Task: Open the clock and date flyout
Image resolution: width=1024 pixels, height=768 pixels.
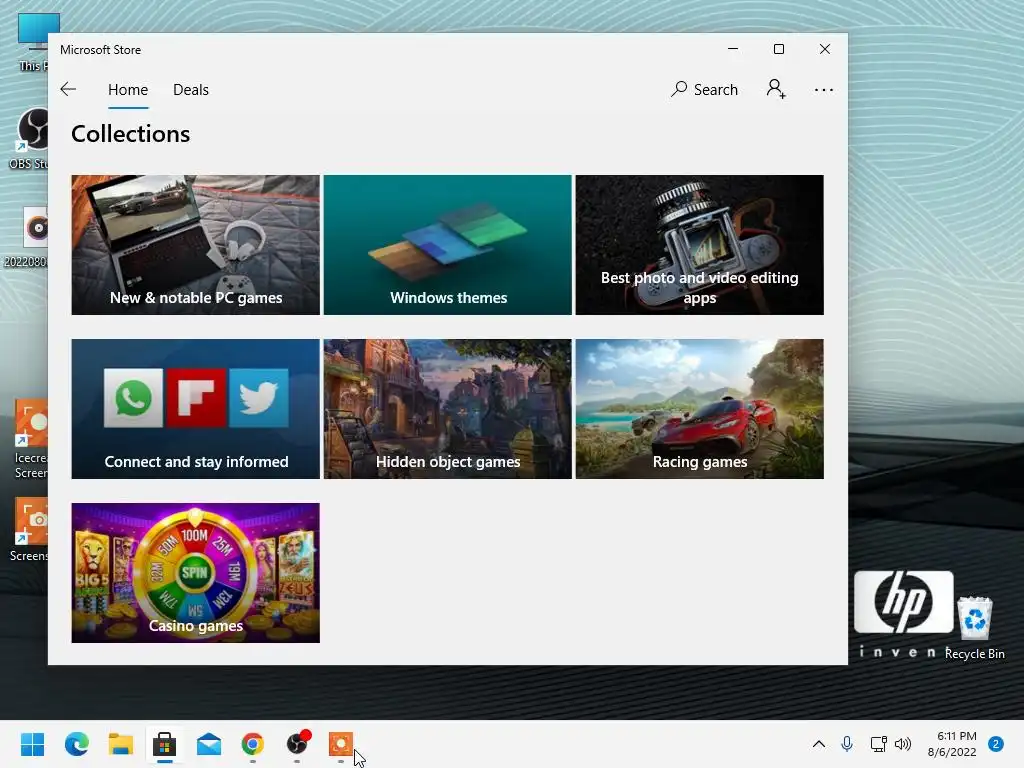Action: click(x=952, y=744)
